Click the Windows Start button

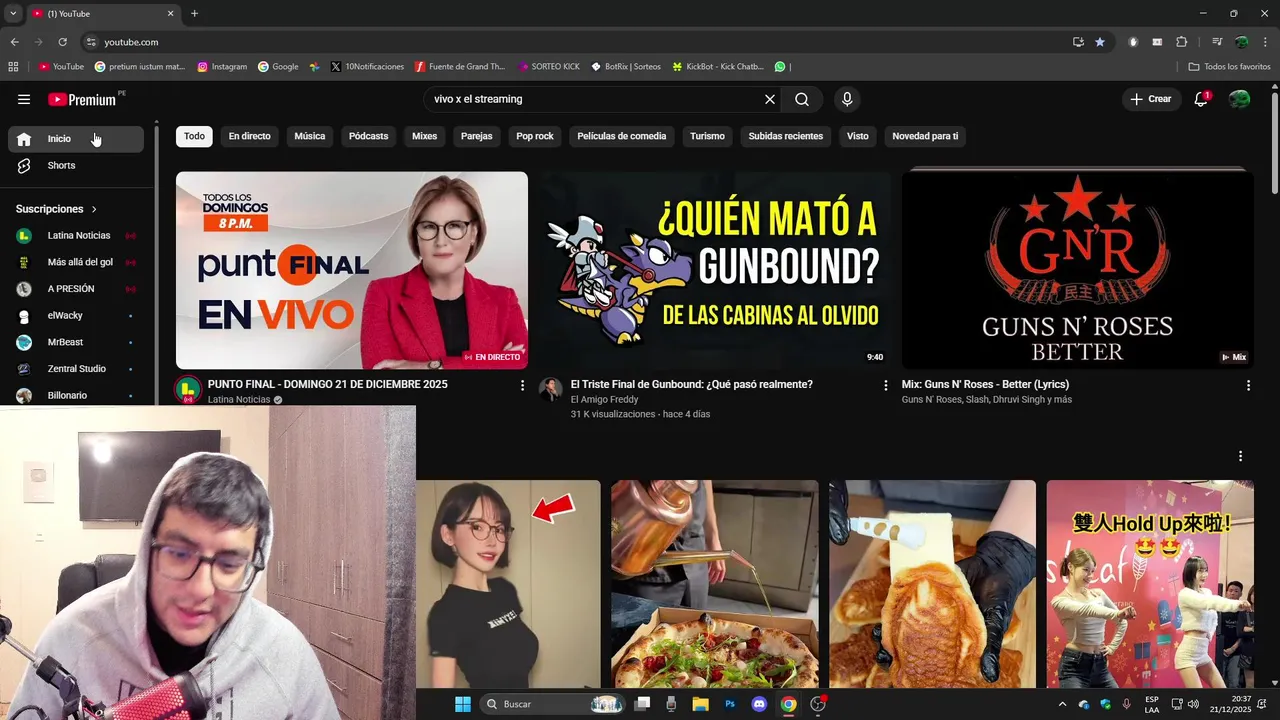coord(463,704)
